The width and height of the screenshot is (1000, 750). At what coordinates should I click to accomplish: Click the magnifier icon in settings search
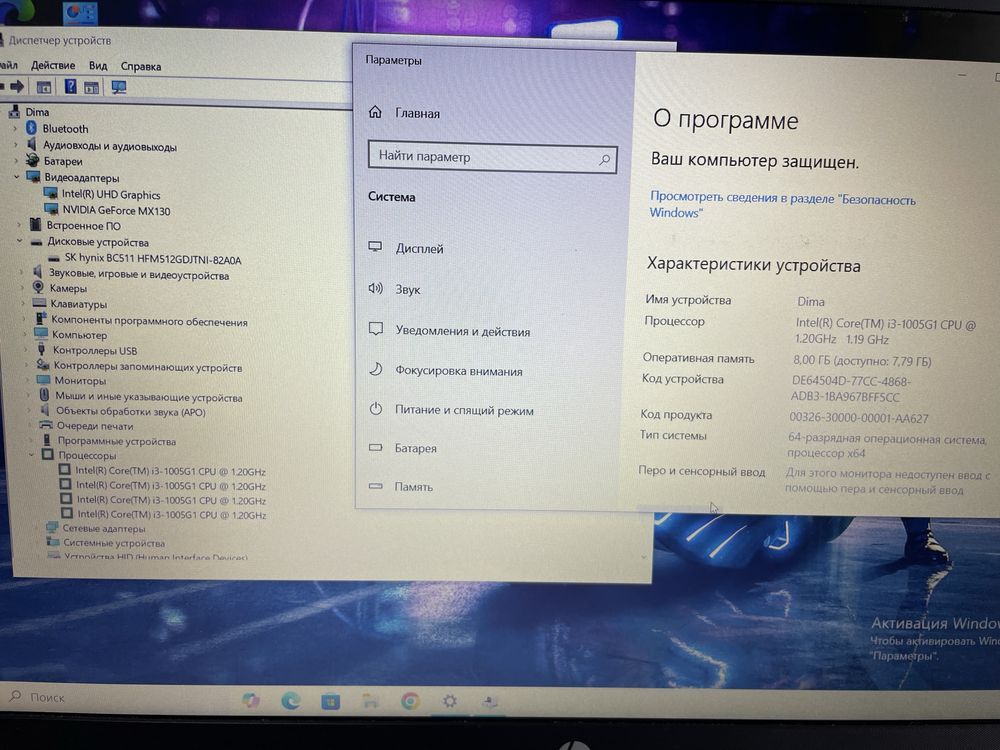(x=604, y=159)
